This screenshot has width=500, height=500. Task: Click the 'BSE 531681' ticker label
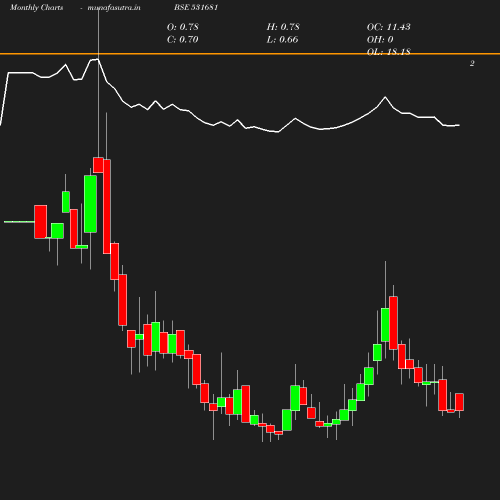click(x=196, y=7)
